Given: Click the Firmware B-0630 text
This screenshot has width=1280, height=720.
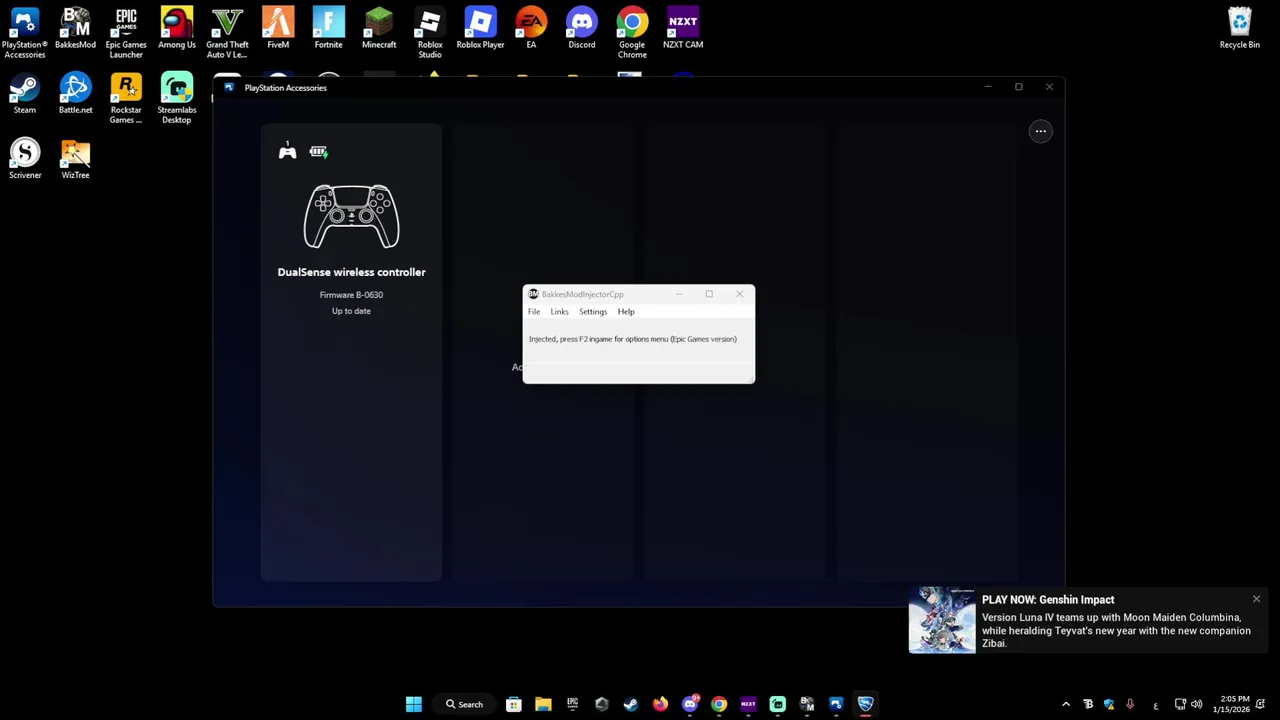Looking at the screenshot, I should 351,295.
